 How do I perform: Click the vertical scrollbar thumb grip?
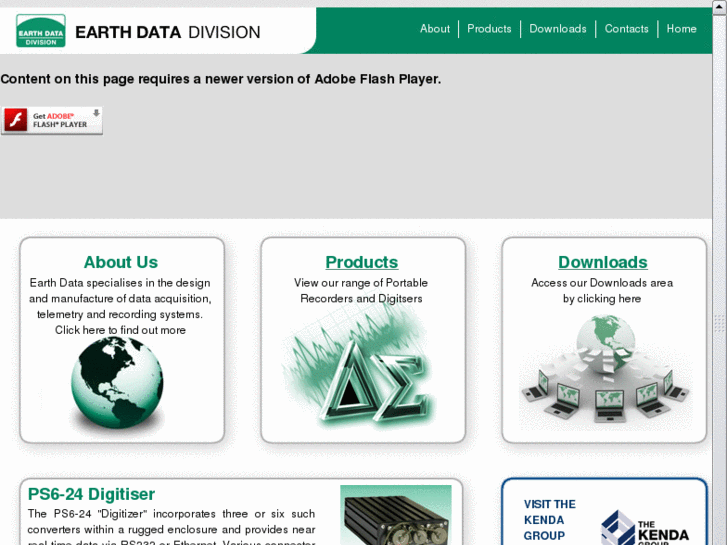(720, 323)
